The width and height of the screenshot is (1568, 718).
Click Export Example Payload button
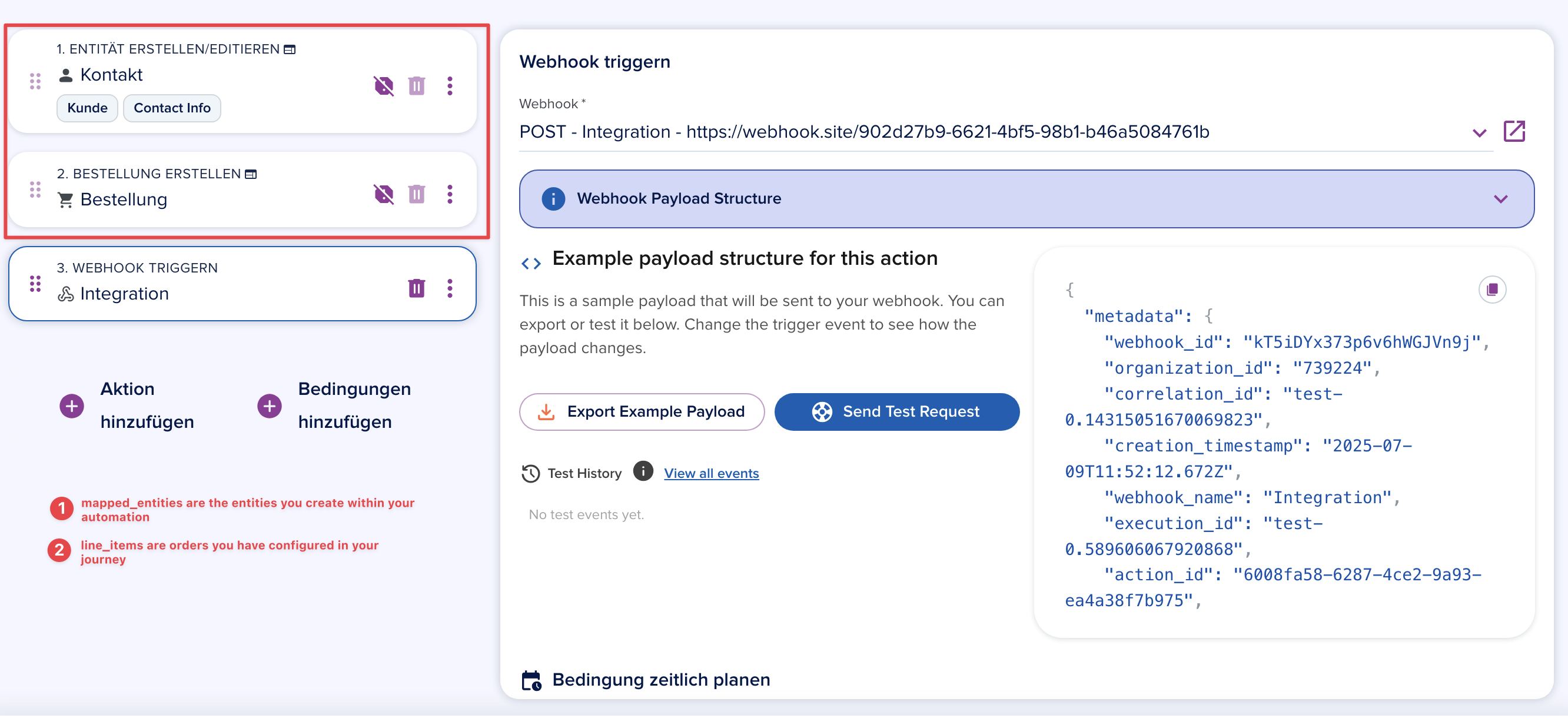click(642, 413)
